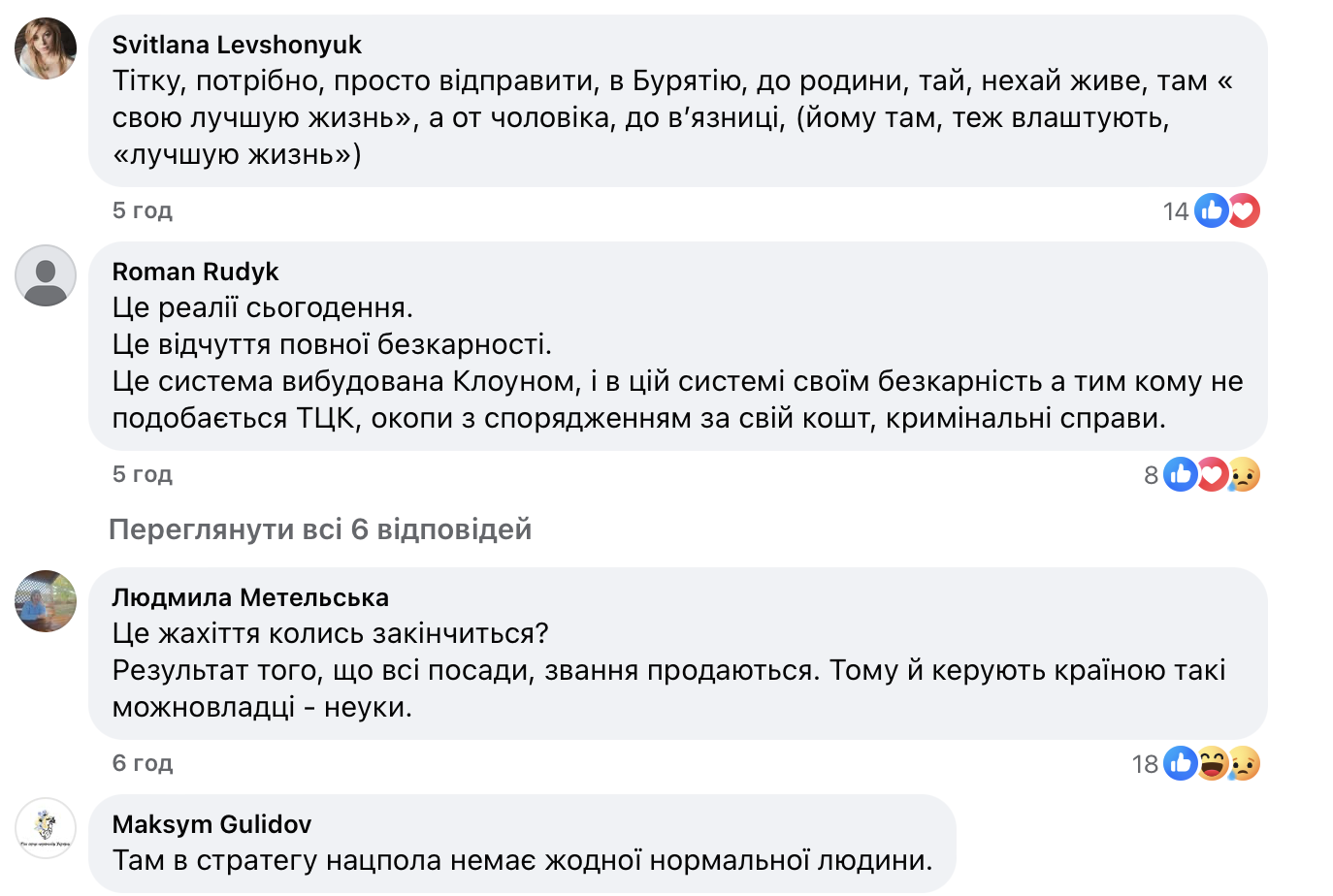Click like icon on Людмила Метельська's comment
Viewport: 1333px width, 896px height.
point(1180,763)
